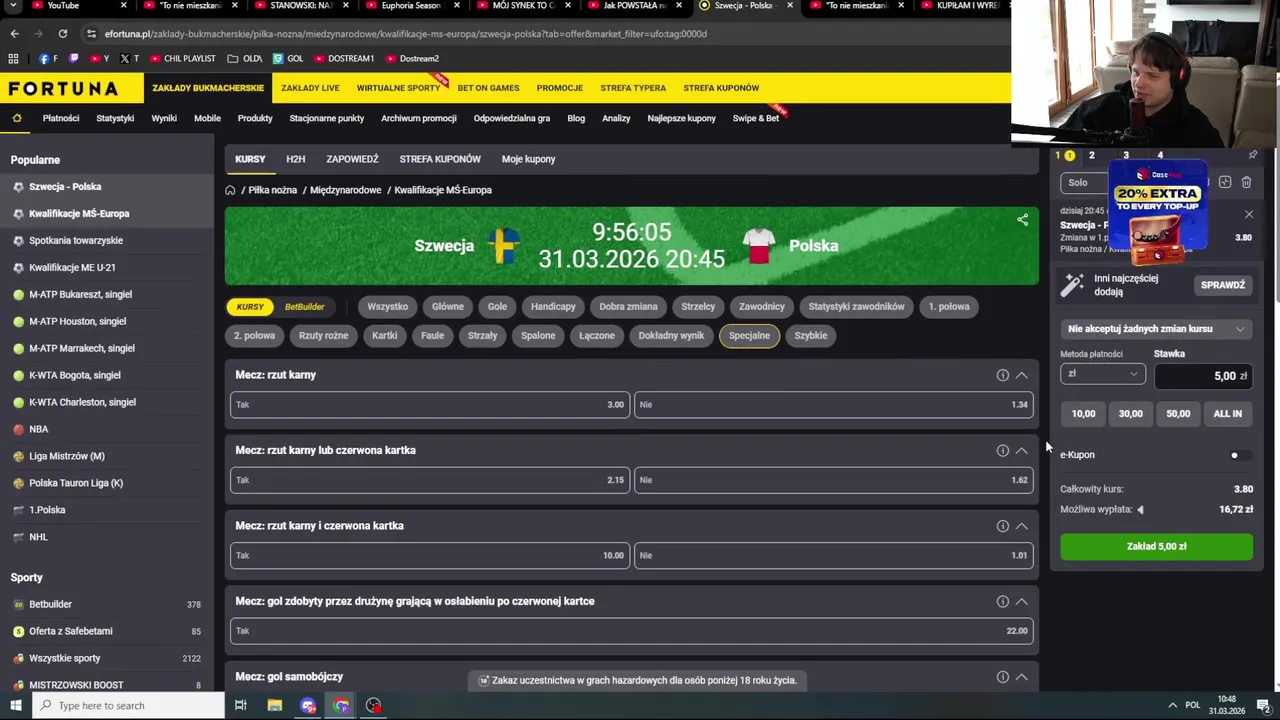Screen dimensions: 1280x720
Task: Select Tak 2.15 karny lub czerwona kartka
Action: point(430,480)
